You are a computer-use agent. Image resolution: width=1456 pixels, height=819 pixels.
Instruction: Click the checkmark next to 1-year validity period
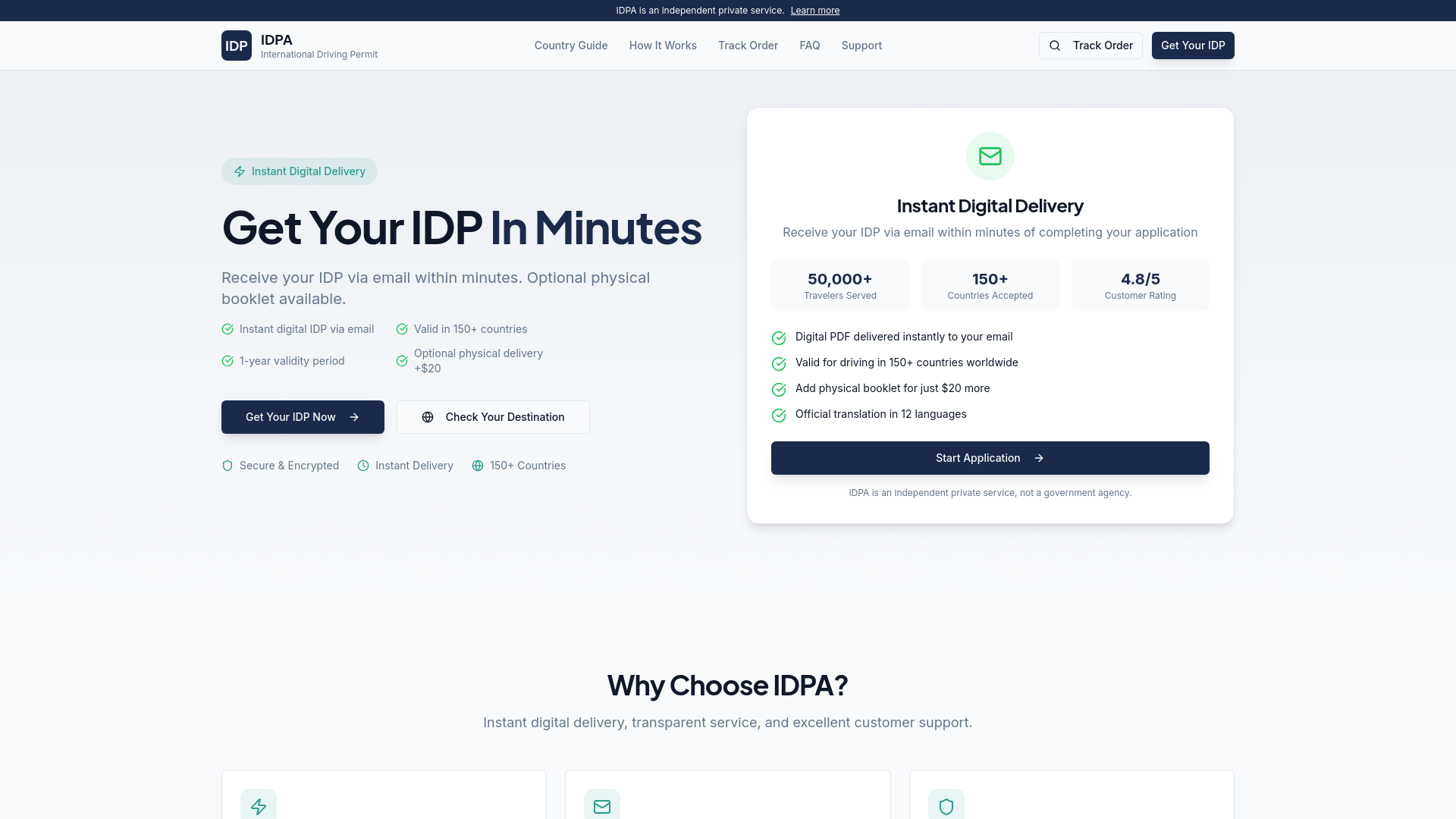(227, 361)
